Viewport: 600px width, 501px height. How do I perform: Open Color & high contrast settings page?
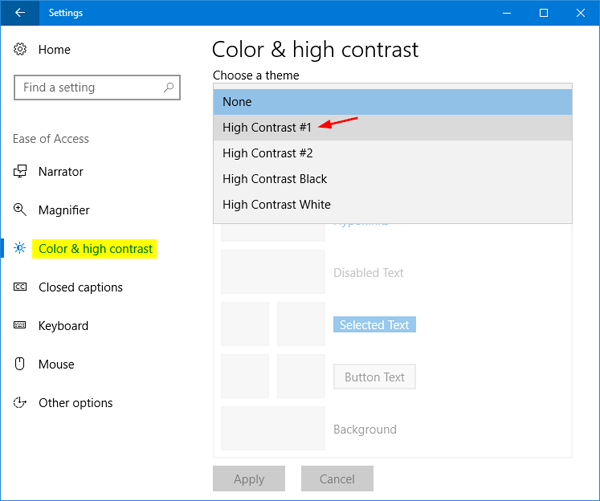[x=96, y=249]
